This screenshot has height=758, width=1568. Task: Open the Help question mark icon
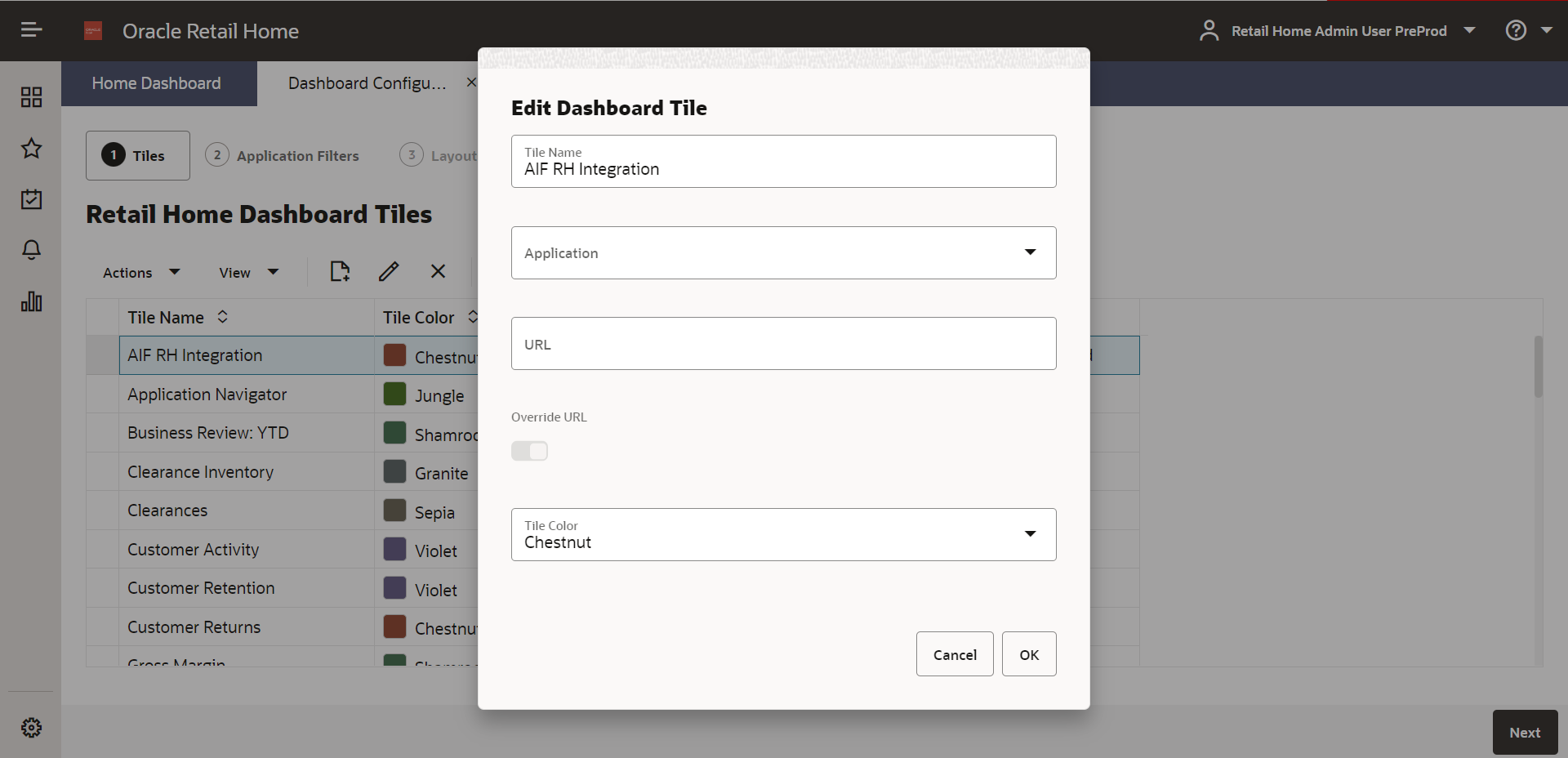[x=1516, y=29]
